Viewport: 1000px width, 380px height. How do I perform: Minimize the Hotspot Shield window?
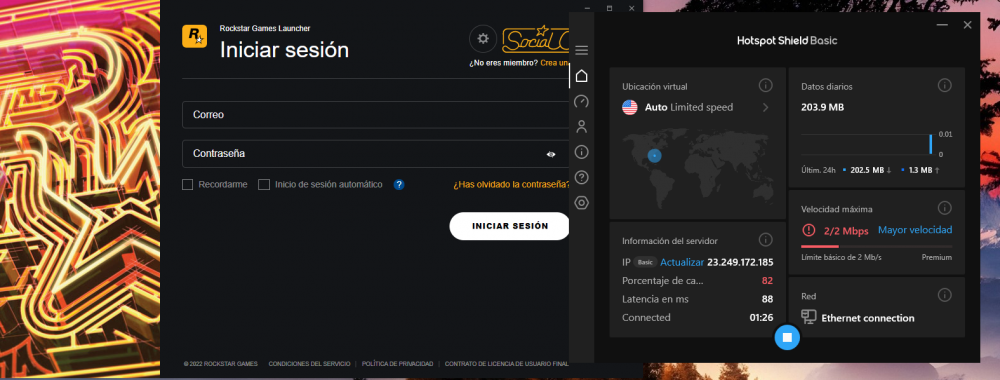942,25
